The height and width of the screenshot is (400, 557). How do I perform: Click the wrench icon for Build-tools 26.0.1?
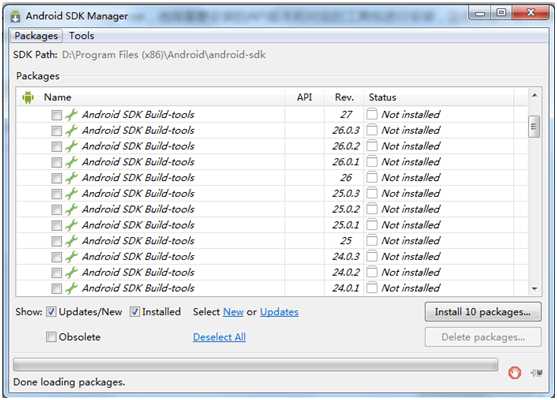[x=71, y=162]
